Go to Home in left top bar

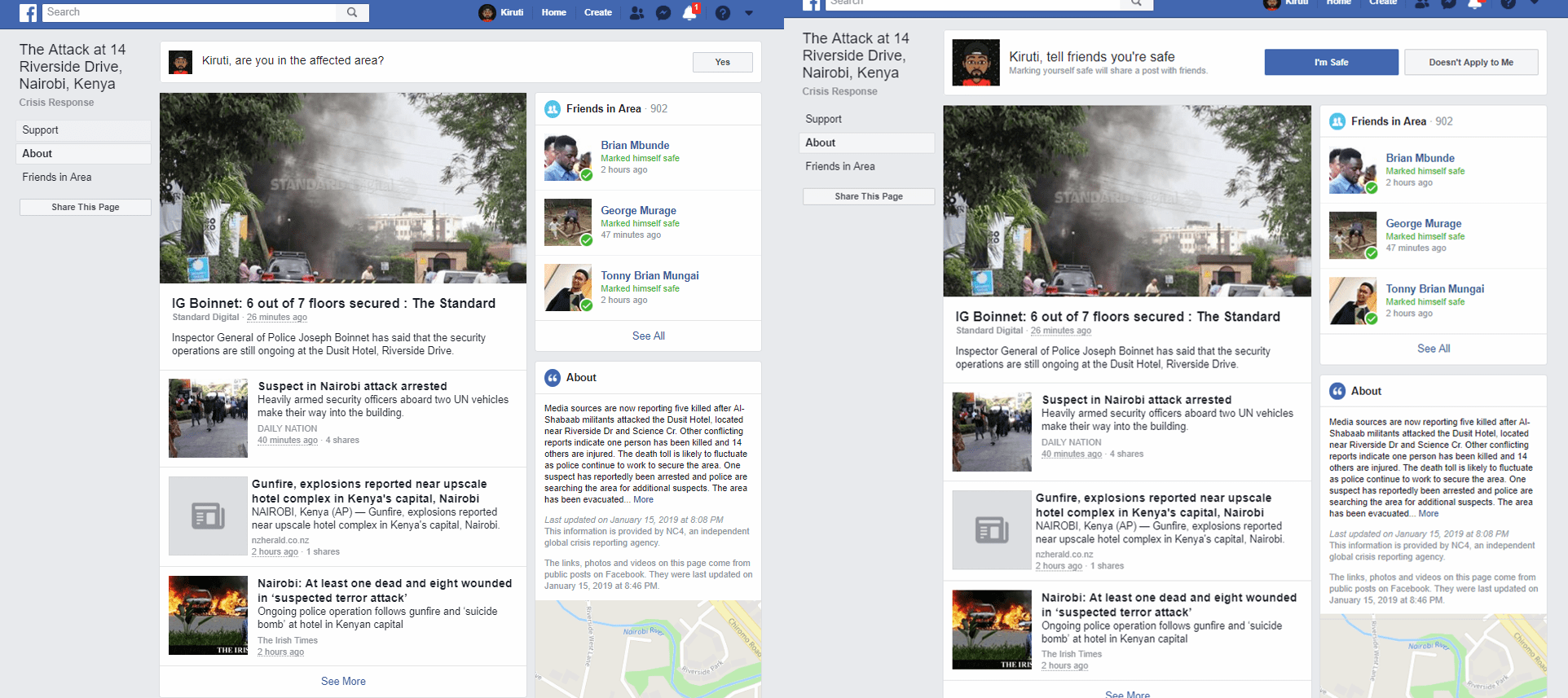point(553,12)
